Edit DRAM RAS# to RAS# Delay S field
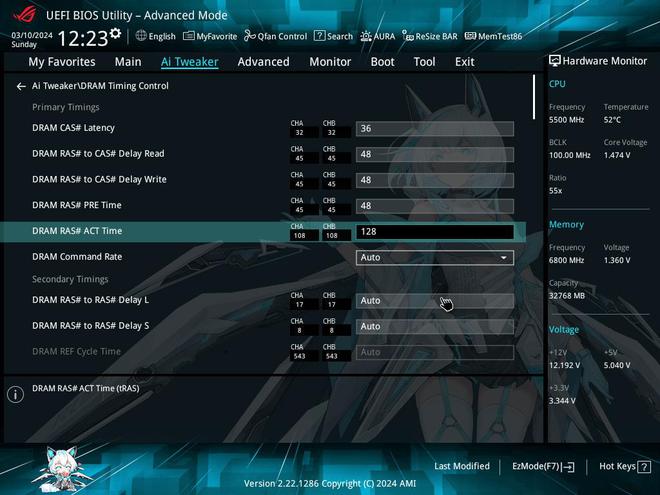 [x=435, y=327]
